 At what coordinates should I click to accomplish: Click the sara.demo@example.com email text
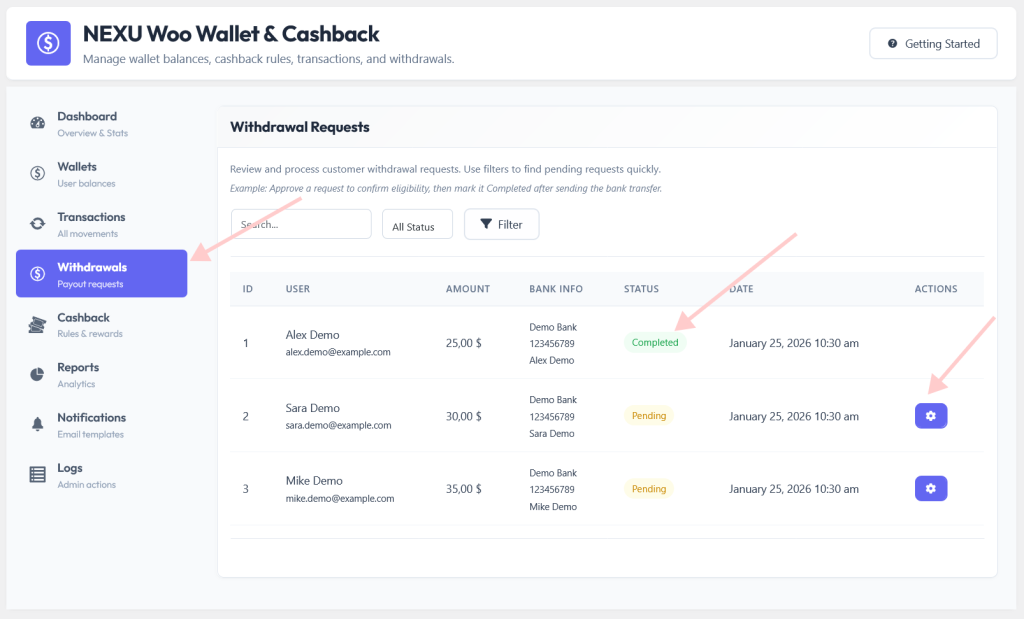click(x=338, y=425)
